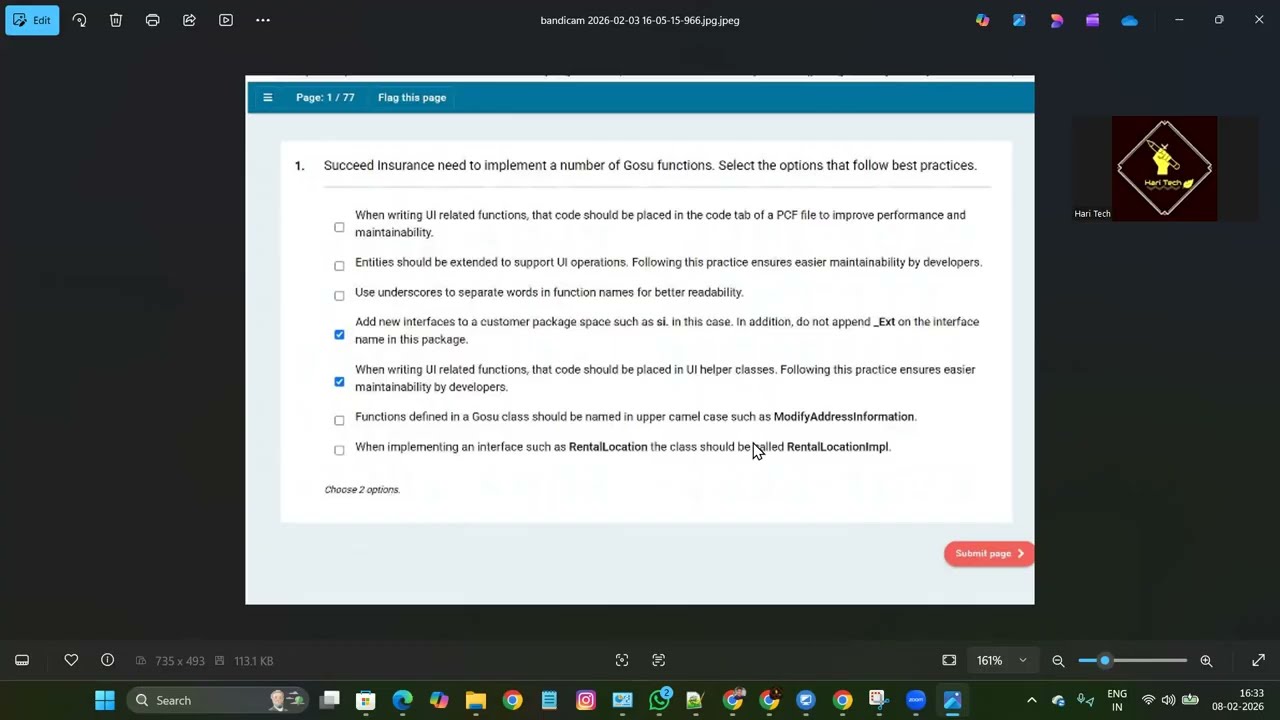Check 'Entities should be extended' option
The image size is (1280, 720).
tap(339, 265)
